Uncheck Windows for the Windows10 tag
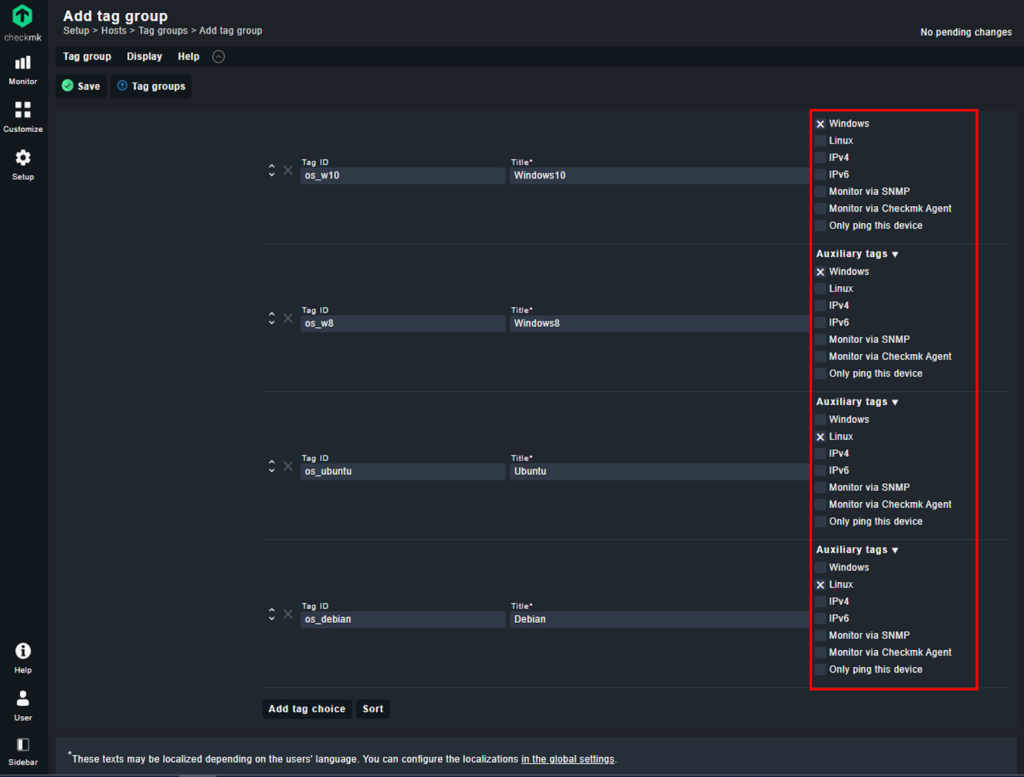The width and height of the screenshot is (1024, 777). click(x=820, y=124)
